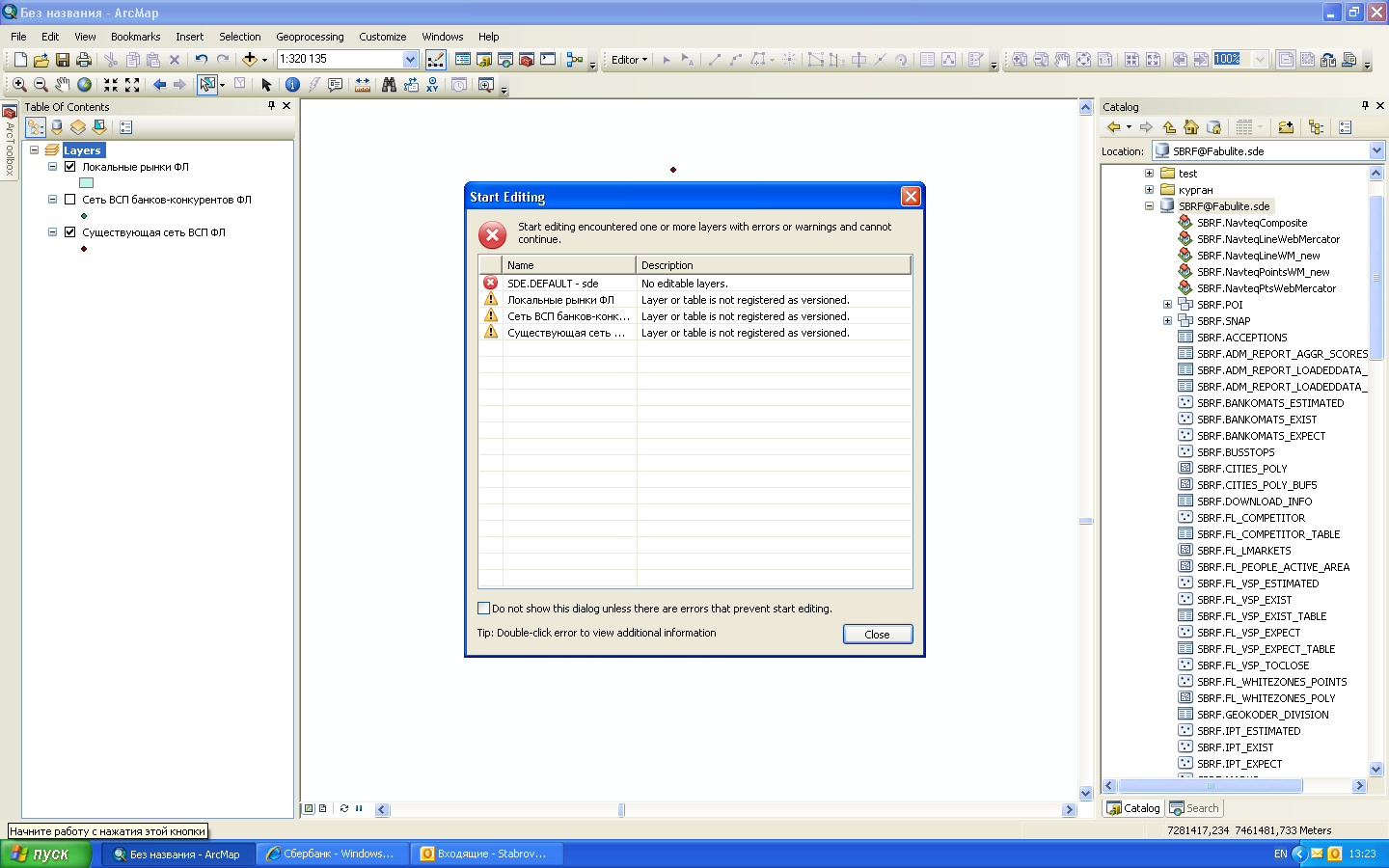Click Close in Start Editing dialog
The height and width of the screenshot is (868, 1389).
877,635
